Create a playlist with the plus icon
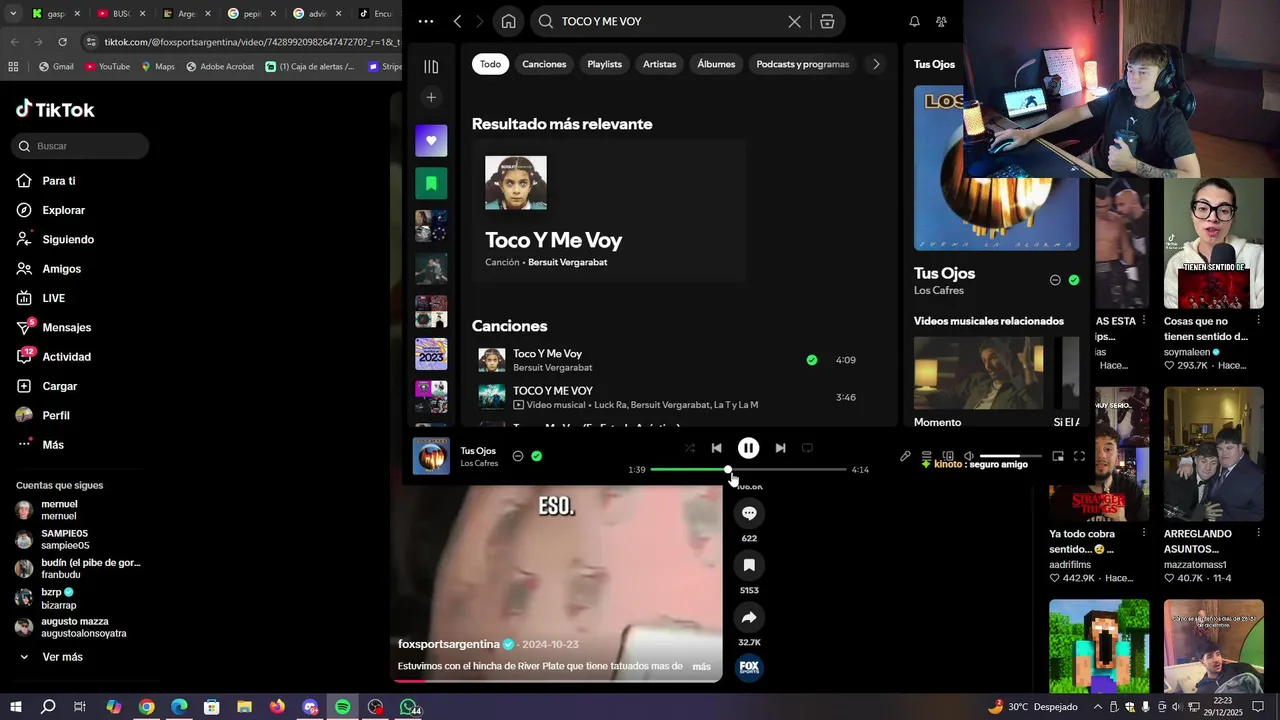This screenshot has height=720, width=1280. click(431, 97)
